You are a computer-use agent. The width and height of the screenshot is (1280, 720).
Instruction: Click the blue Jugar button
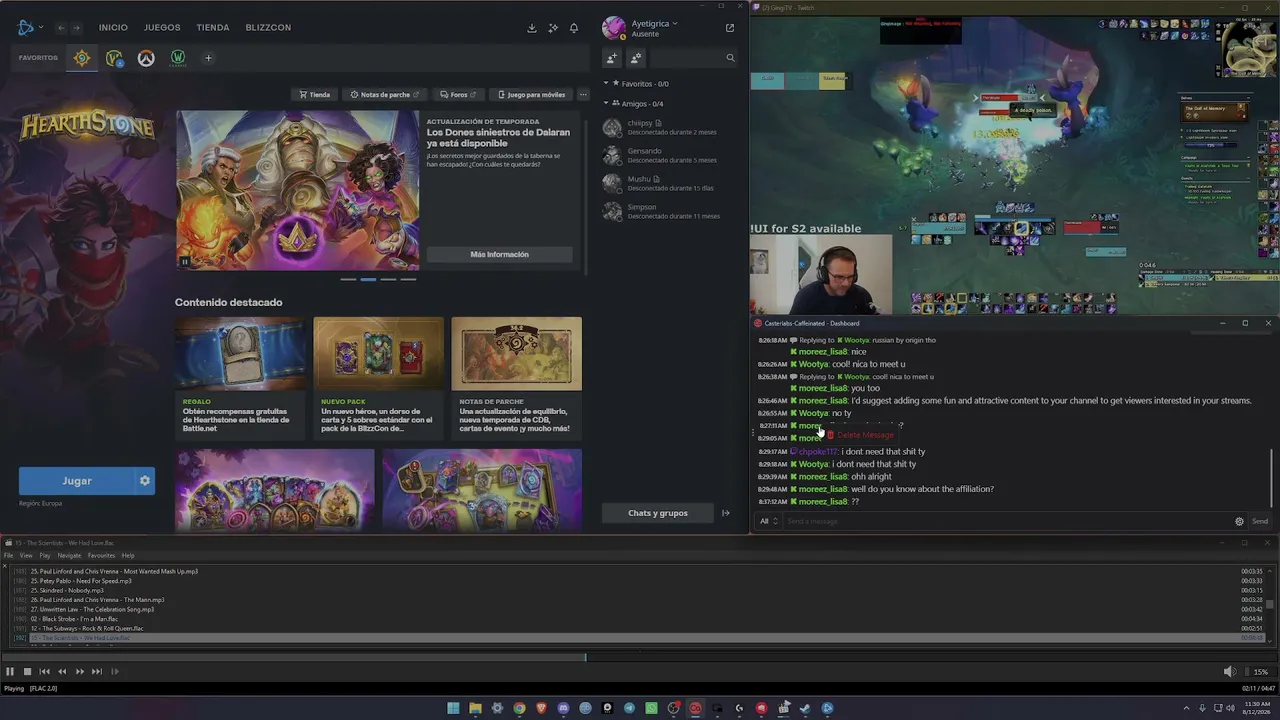77,481
